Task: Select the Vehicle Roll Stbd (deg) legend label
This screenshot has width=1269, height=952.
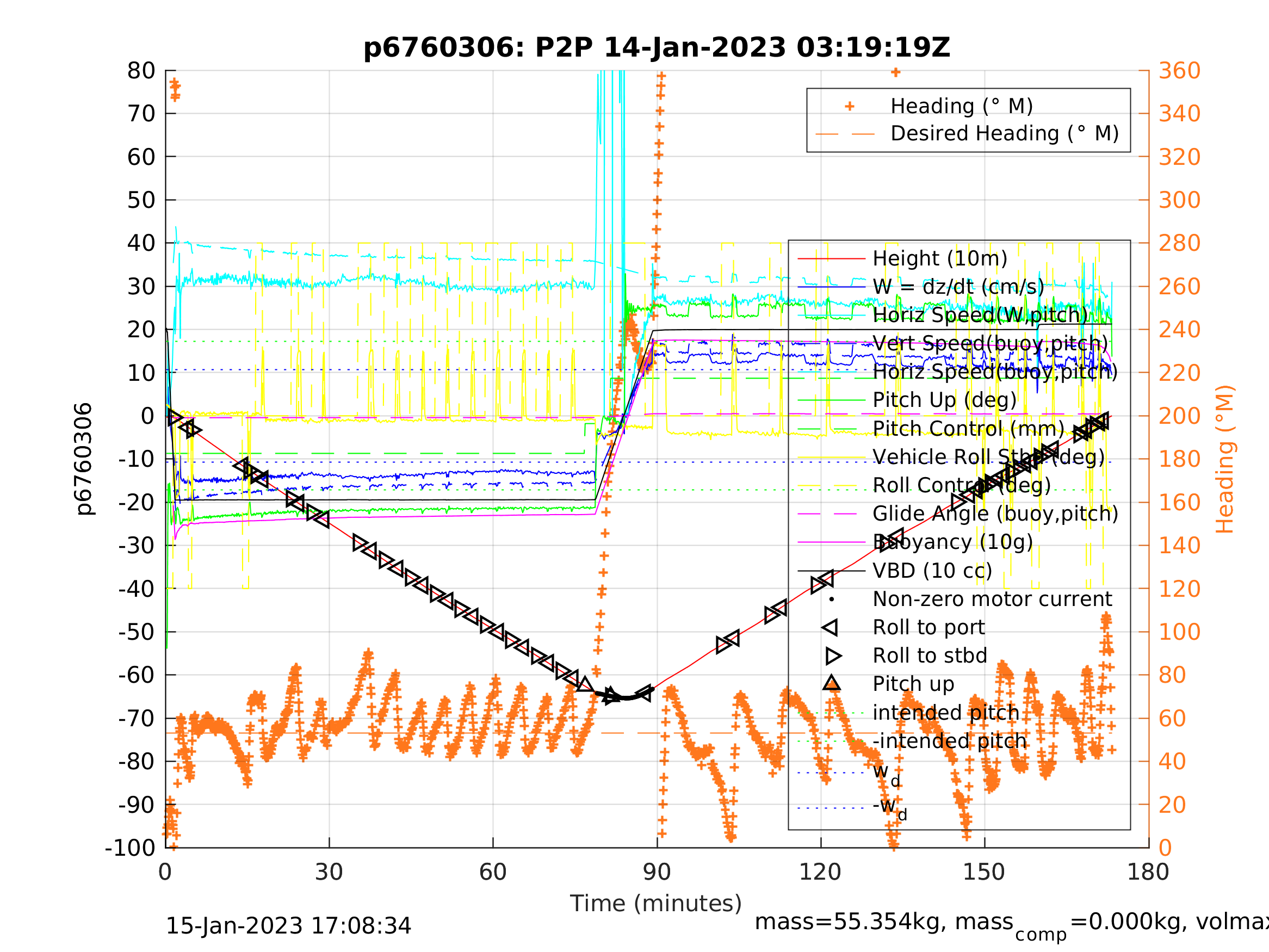Action: coord(989,457)
